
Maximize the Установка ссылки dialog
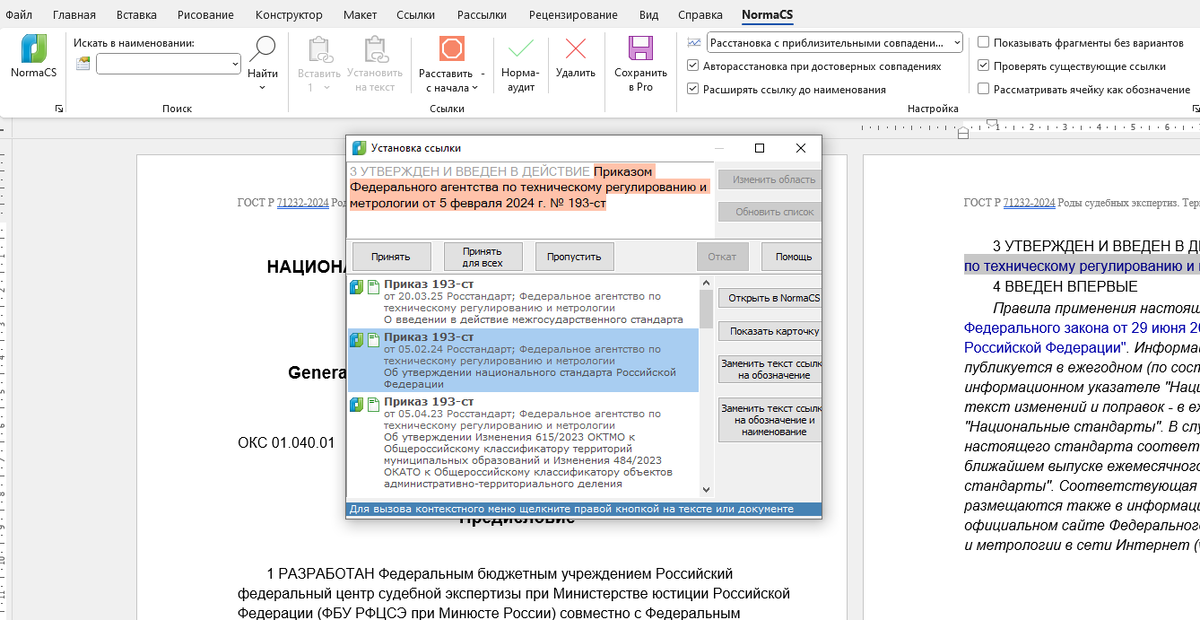(x=759, y=148)
